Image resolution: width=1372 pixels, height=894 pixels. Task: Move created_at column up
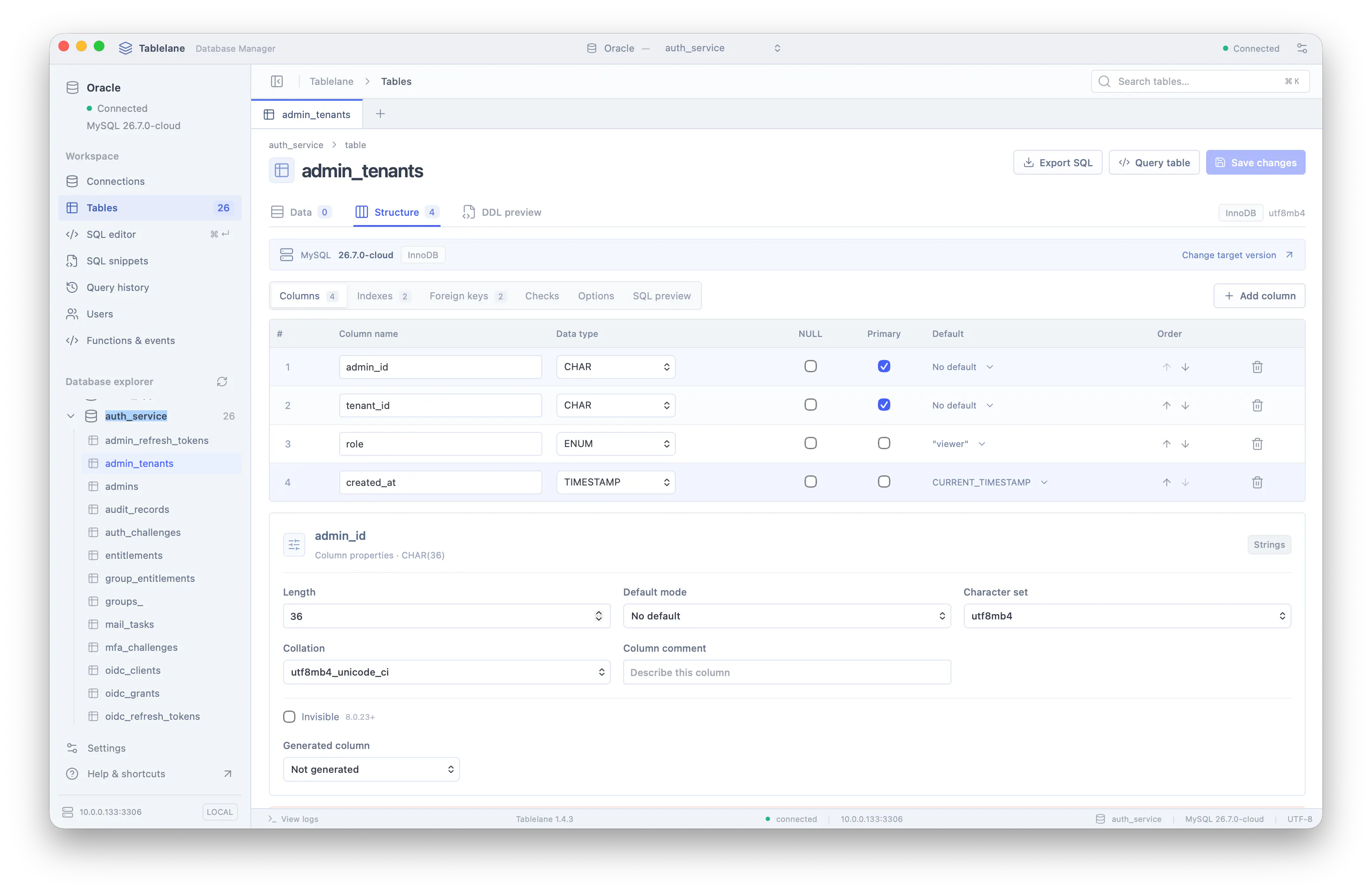coord(1167,482)
